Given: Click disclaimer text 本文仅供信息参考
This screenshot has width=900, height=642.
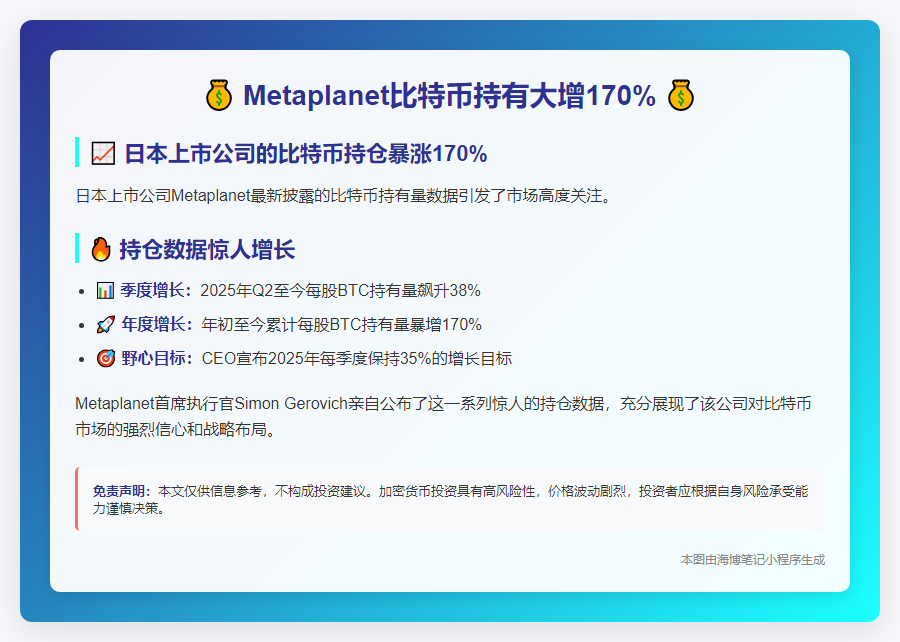Looking at the screenshot, I should (x=451, y=500).
